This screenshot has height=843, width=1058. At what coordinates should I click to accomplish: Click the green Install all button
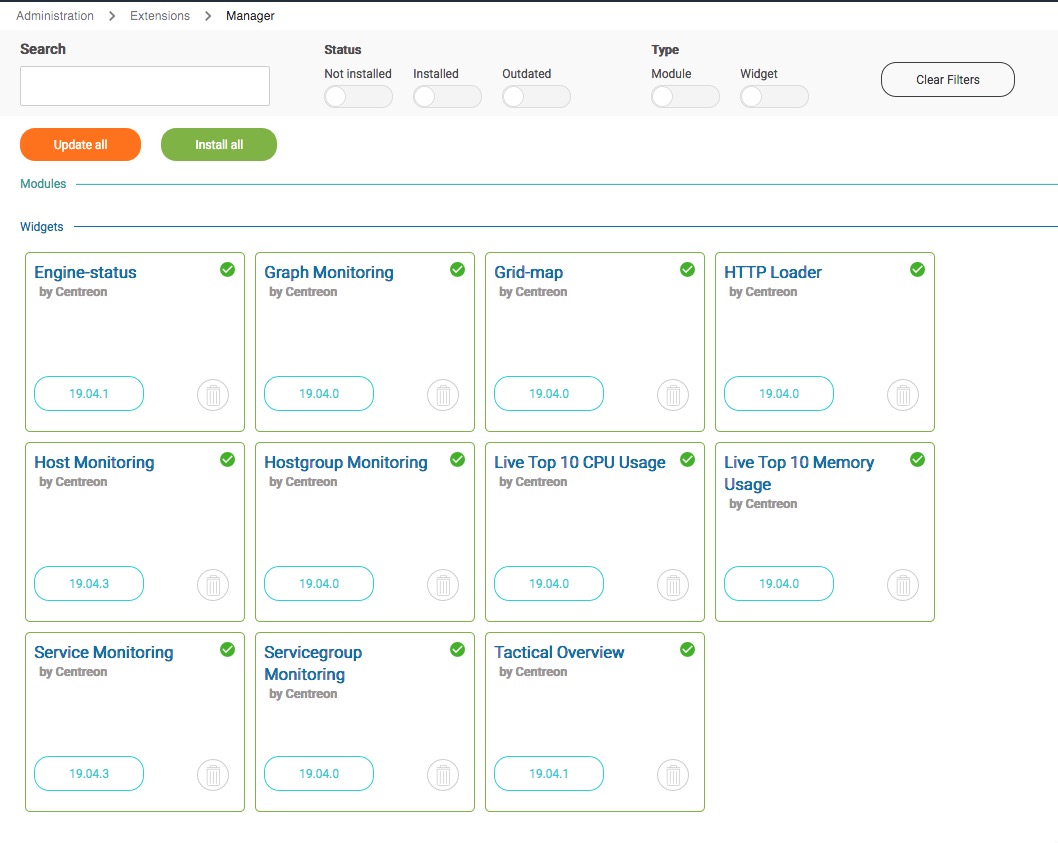click(x=218, y=145)
